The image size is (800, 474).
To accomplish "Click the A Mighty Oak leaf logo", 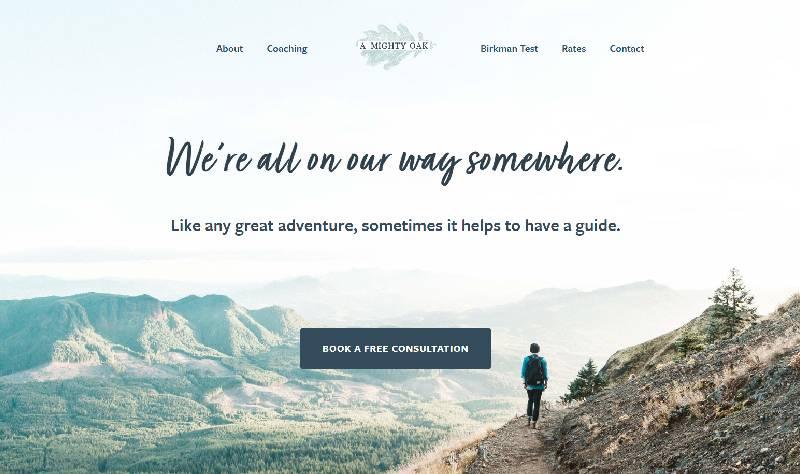I will click(x=394, y=46).
